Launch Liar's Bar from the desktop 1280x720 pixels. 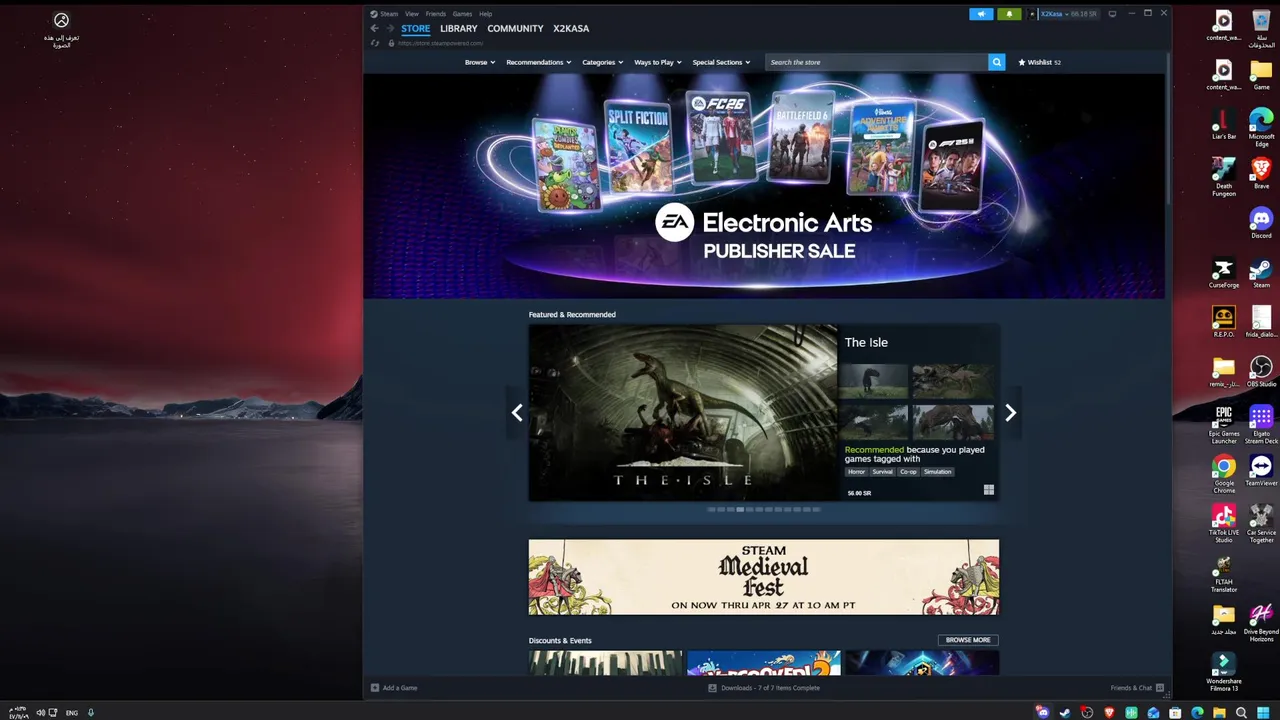click(x=1224, y=124)
